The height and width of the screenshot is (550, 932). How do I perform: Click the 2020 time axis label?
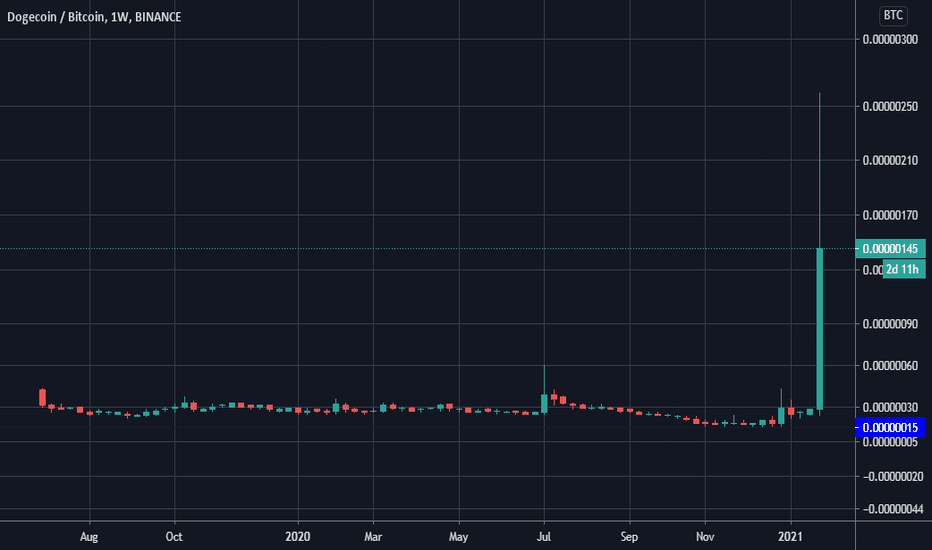pos(298,537)
